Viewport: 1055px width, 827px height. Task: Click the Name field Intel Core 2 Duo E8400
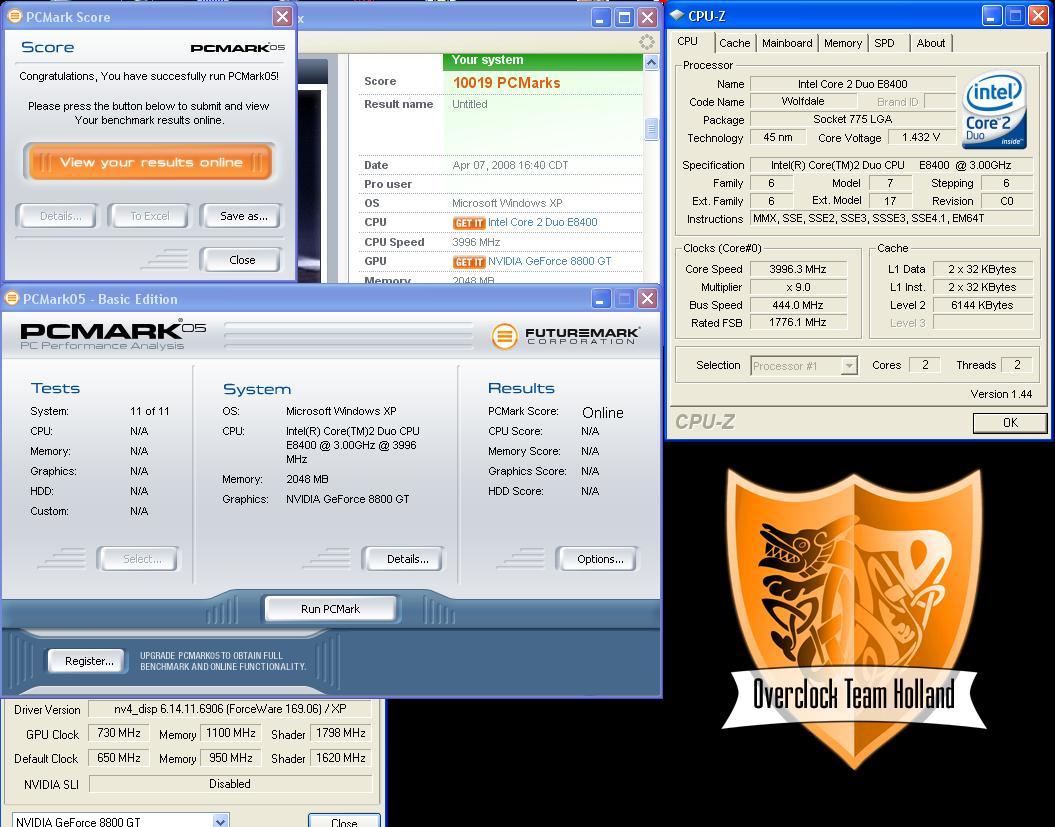click(852, 84)
